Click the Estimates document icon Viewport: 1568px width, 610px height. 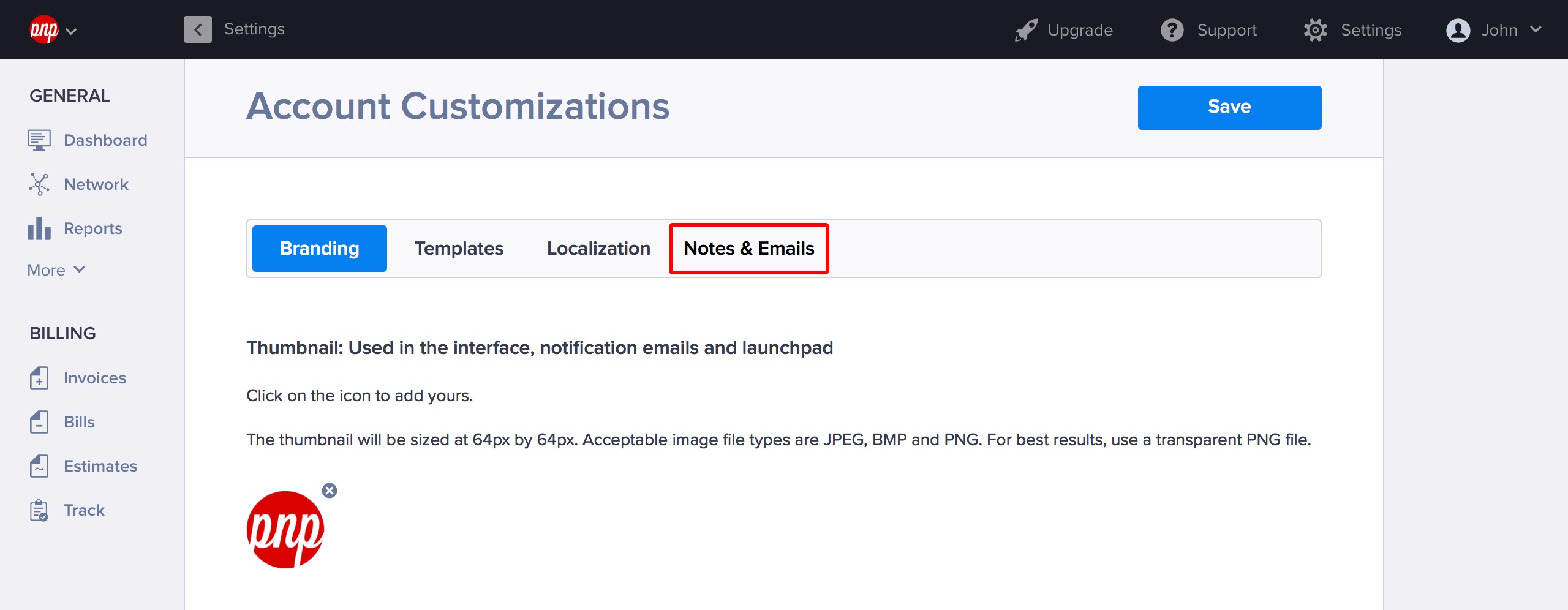(39, 466)
